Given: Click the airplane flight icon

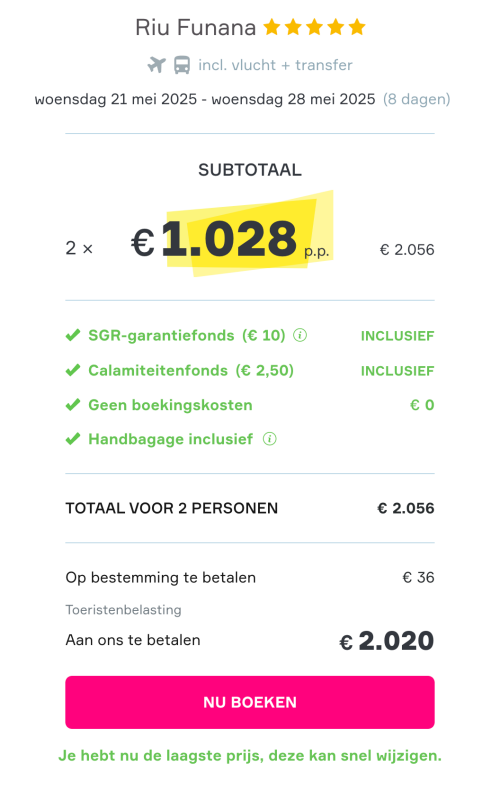Looking at the screenshot, I should (157, 65).
